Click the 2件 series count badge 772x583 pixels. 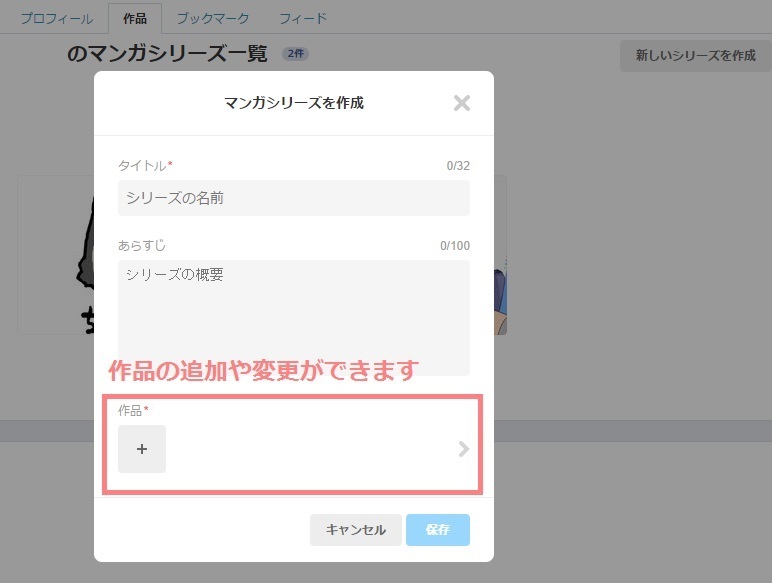(x=295, y=55)
